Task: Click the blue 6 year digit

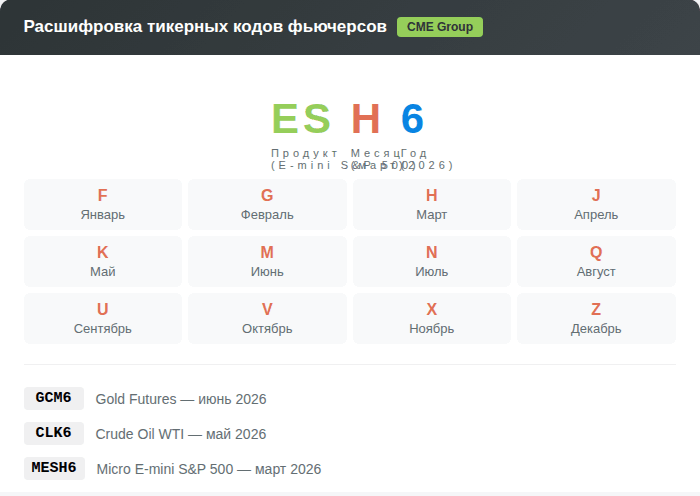Action: click(x=413, y=120)
